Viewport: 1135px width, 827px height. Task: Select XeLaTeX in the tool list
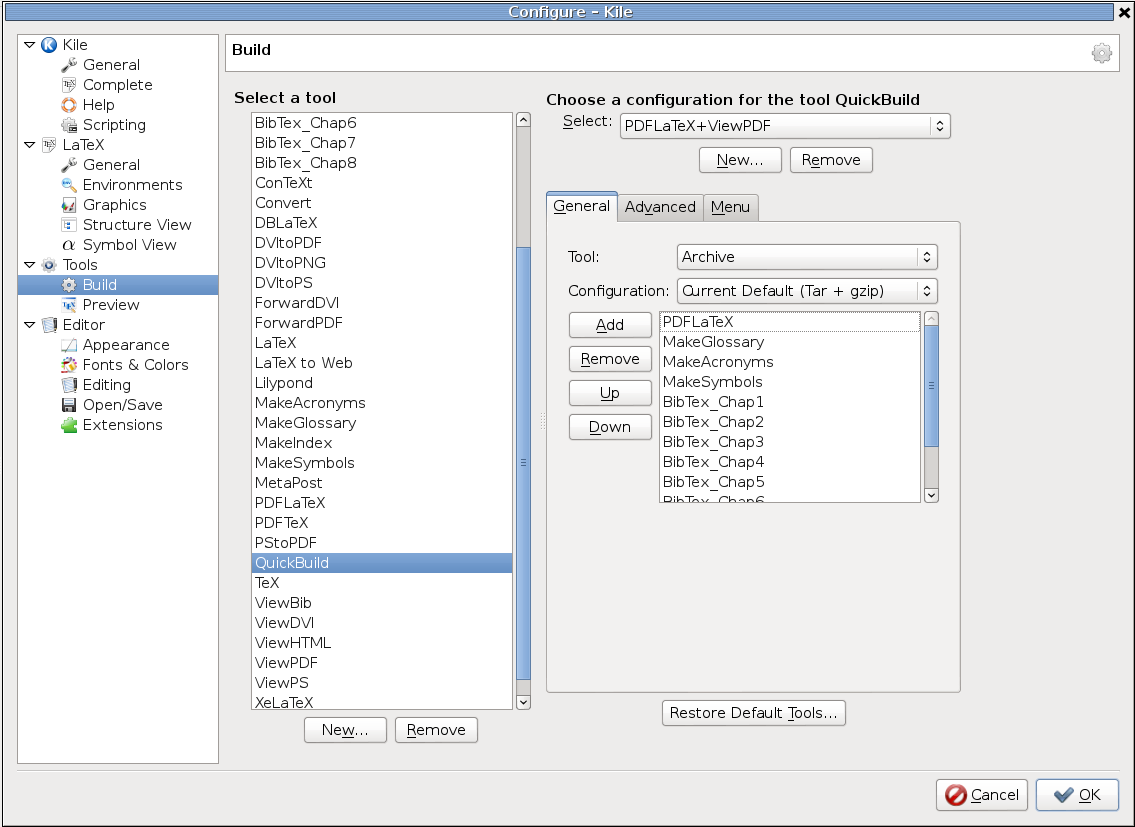[382, 702]
